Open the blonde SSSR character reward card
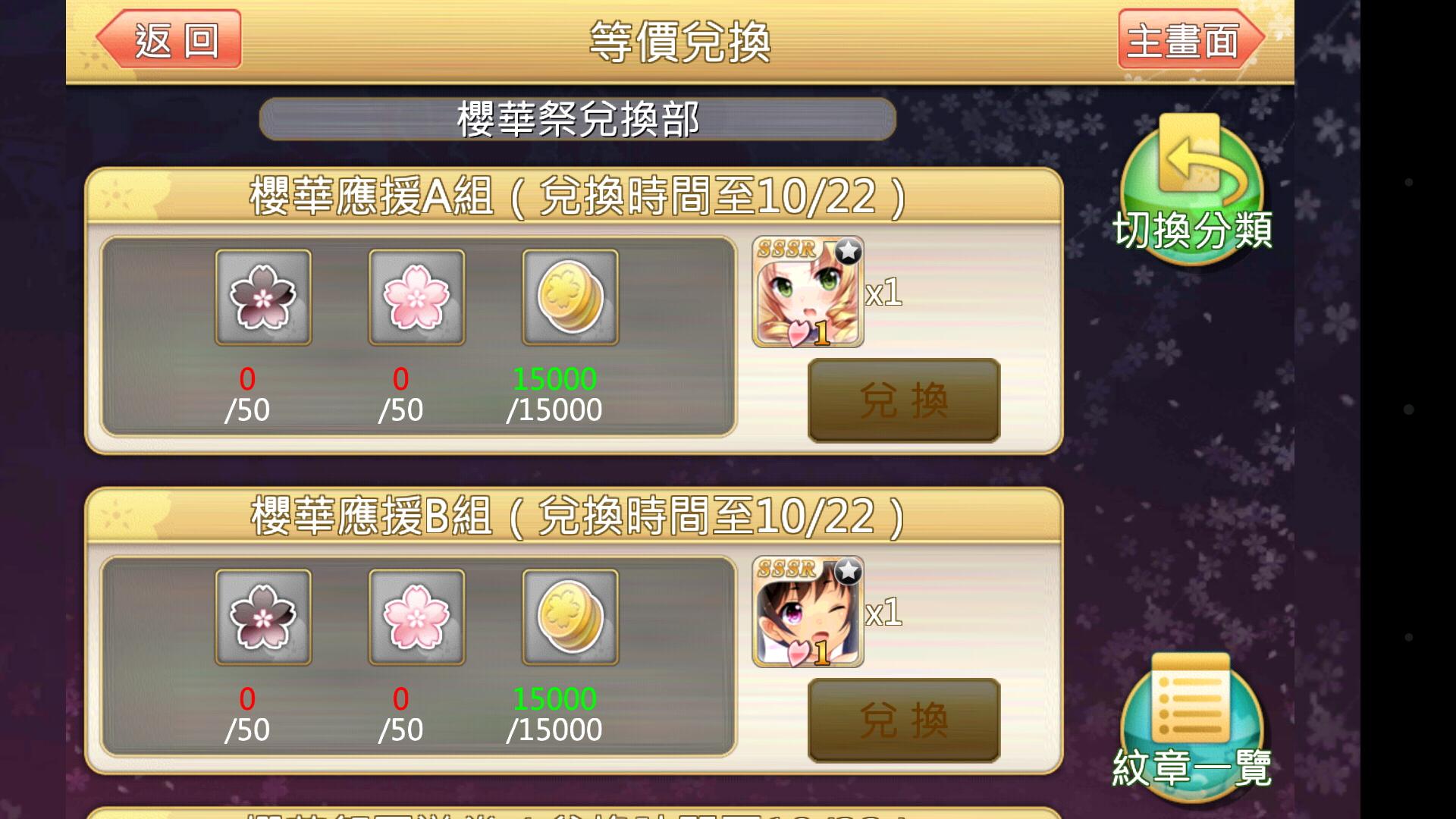 808,292
